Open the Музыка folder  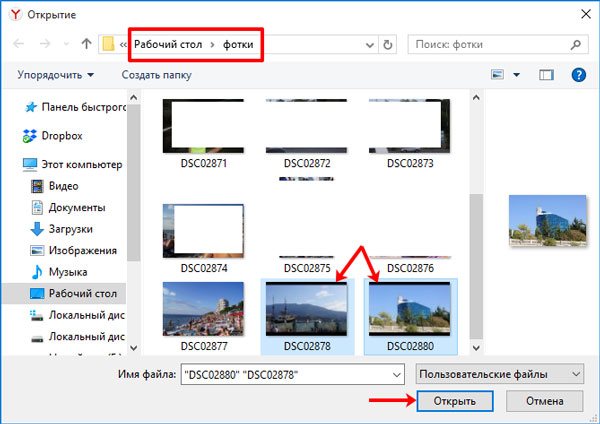click(59, 272)
